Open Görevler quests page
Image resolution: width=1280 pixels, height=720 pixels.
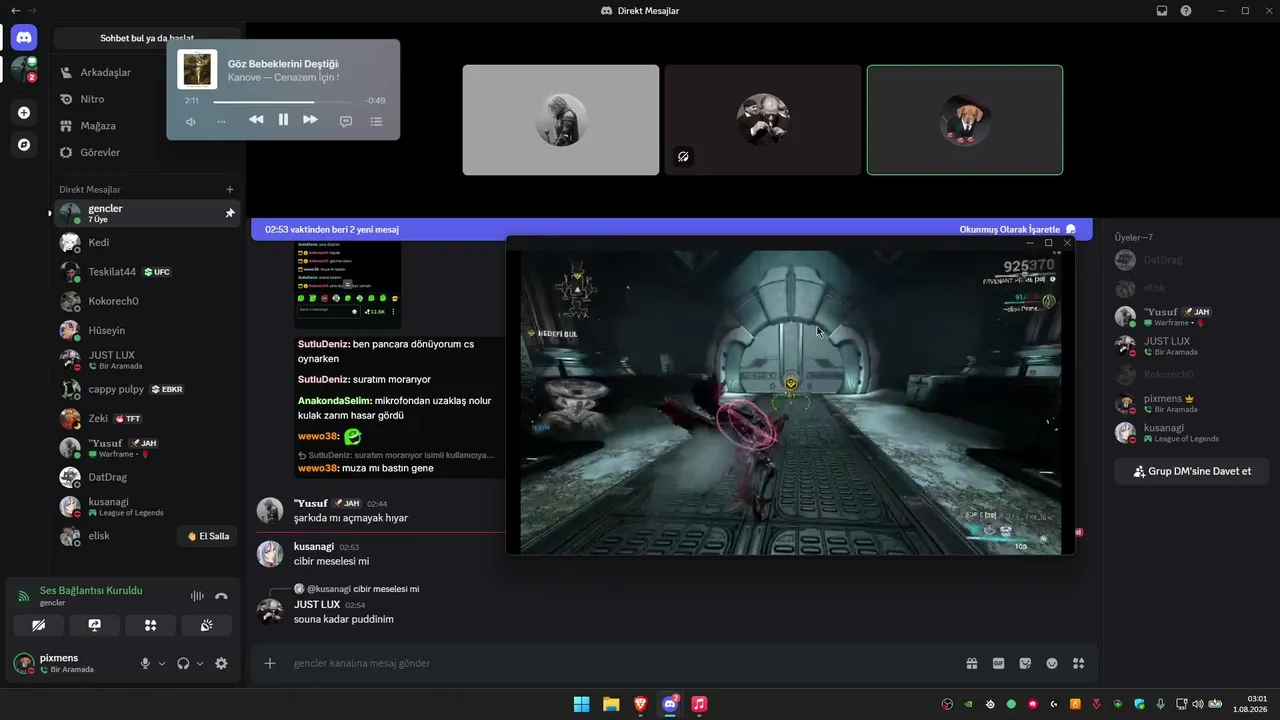(148, 152)
